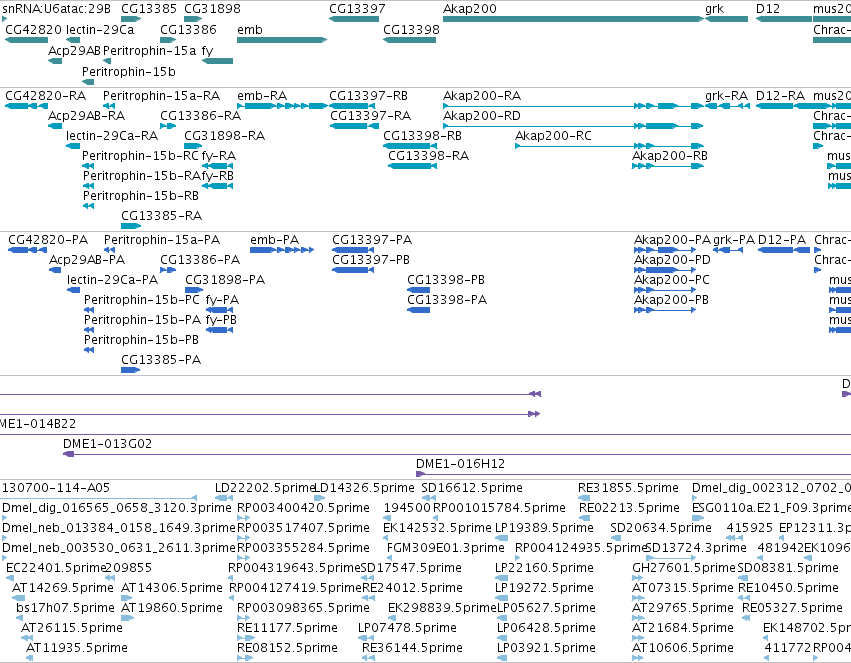Screen dimensions: 851x663
Task: Click the lectin-29Ca-RA transcript label
Action: click(112, 136)
